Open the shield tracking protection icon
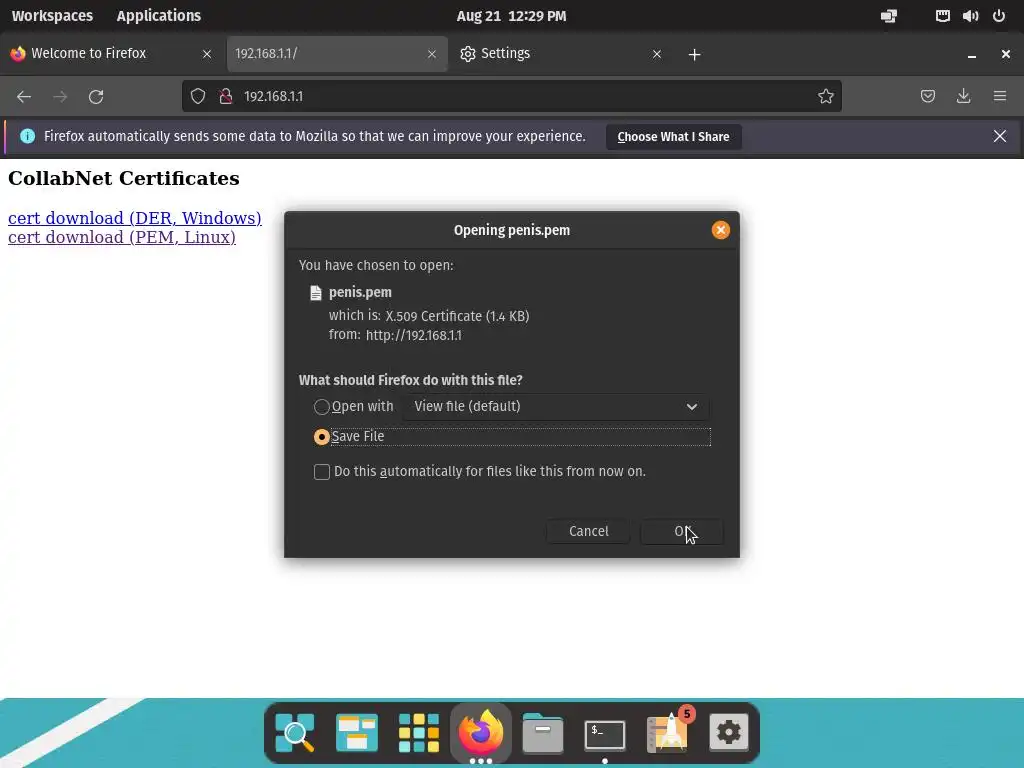 [198, 97]
